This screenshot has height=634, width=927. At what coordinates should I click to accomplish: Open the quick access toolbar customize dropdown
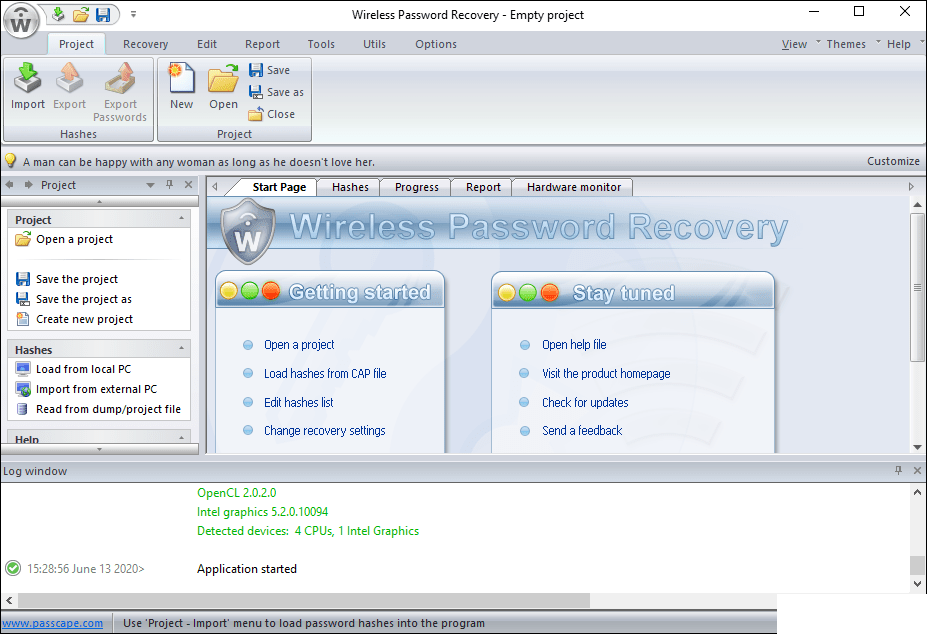click(134, 14)
